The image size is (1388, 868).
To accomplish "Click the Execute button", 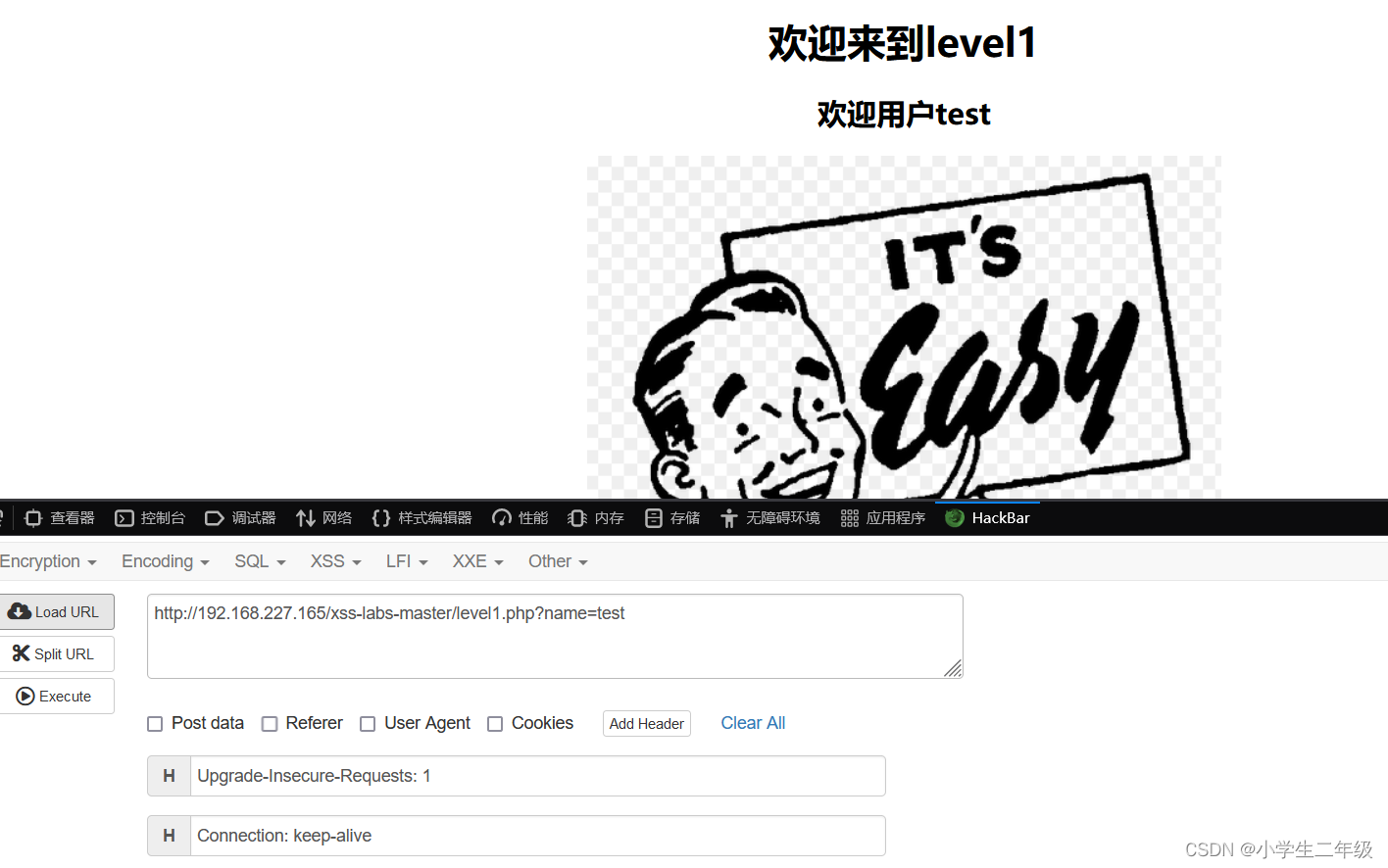I will 57,697.
